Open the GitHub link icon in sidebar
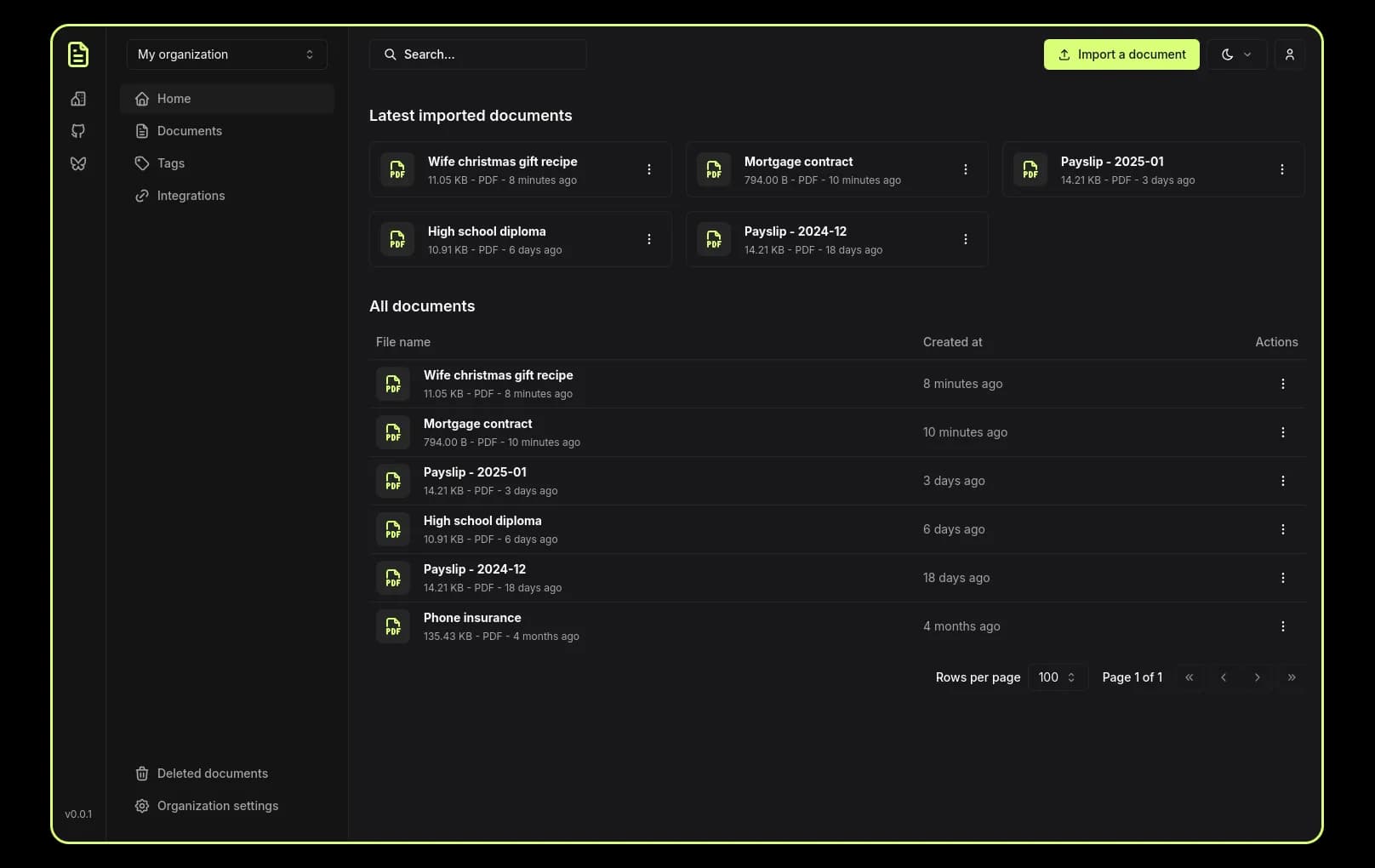Screen dimensions: 1375x868 coord(78,131)
